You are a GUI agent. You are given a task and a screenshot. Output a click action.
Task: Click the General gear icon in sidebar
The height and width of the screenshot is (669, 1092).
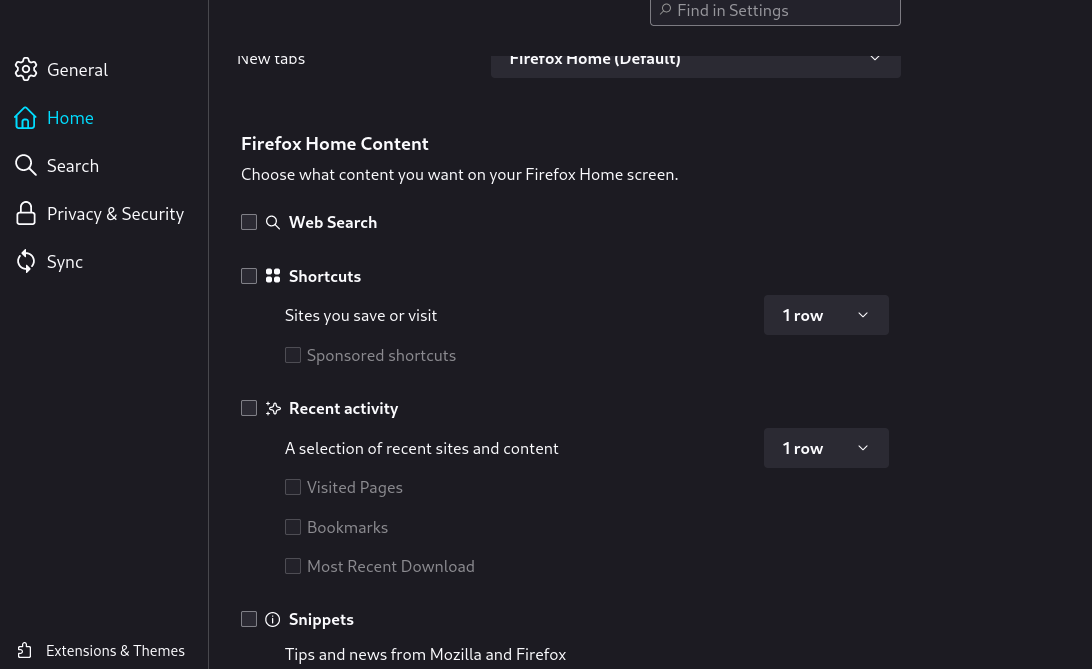pos(26,70)
